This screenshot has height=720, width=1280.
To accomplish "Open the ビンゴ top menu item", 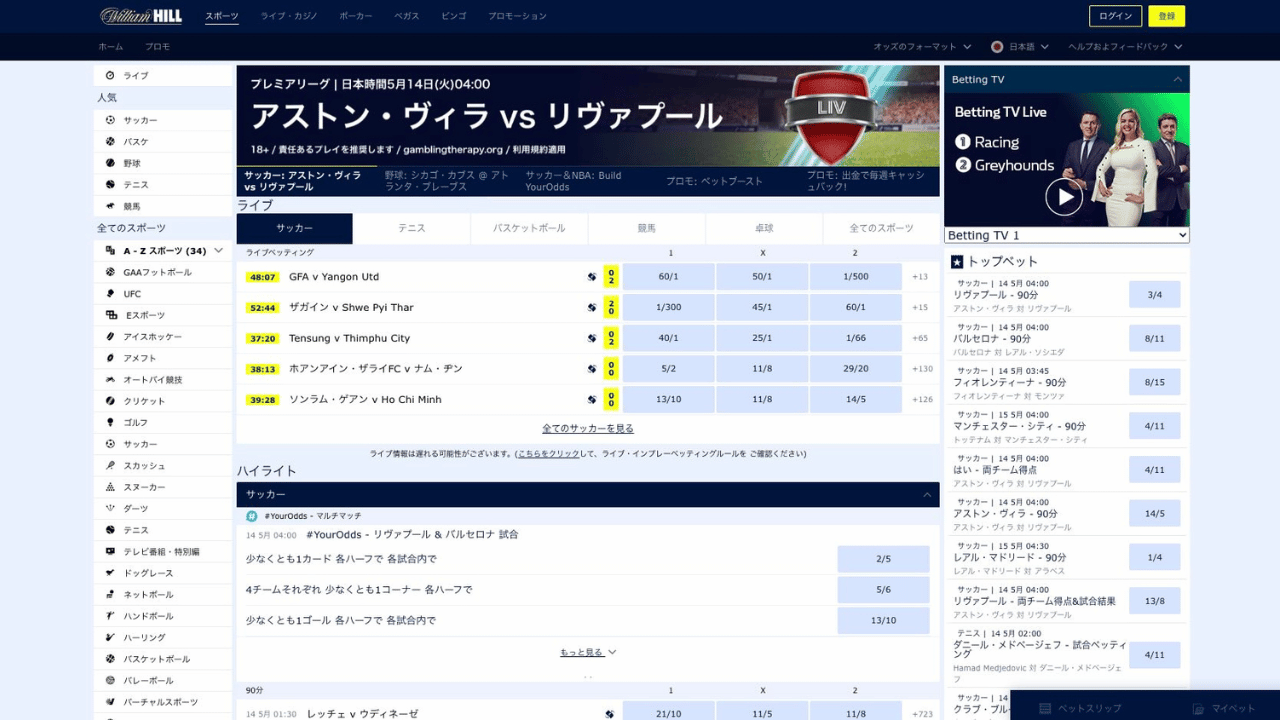I will [x=454, y=16].
